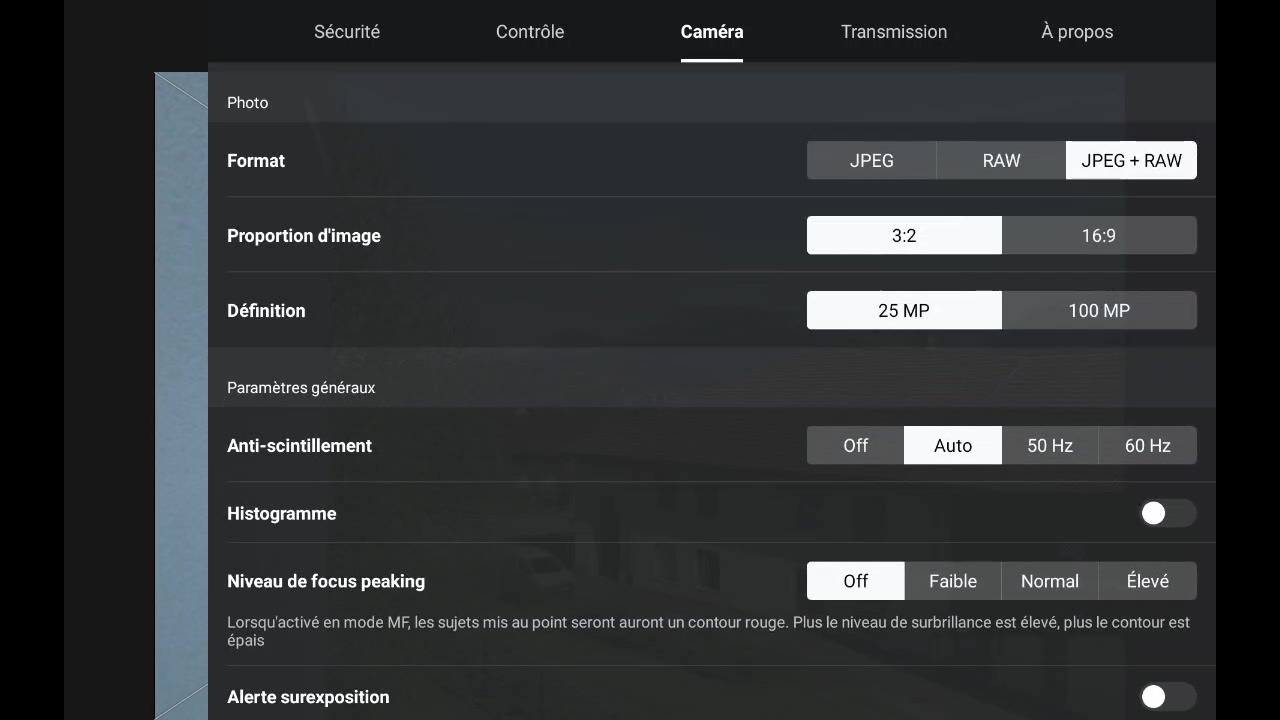
Task: Choose JPEG + RAW format
Action: [x=1131, y=160]
